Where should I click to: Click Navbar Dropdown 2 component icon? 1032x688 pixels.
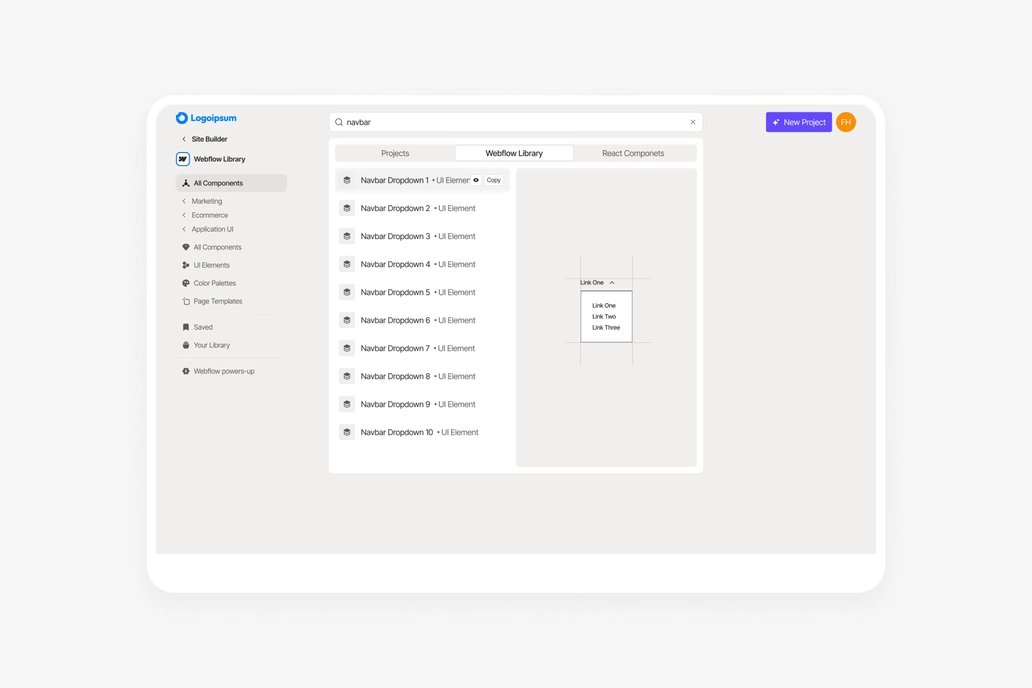point(347,208)
